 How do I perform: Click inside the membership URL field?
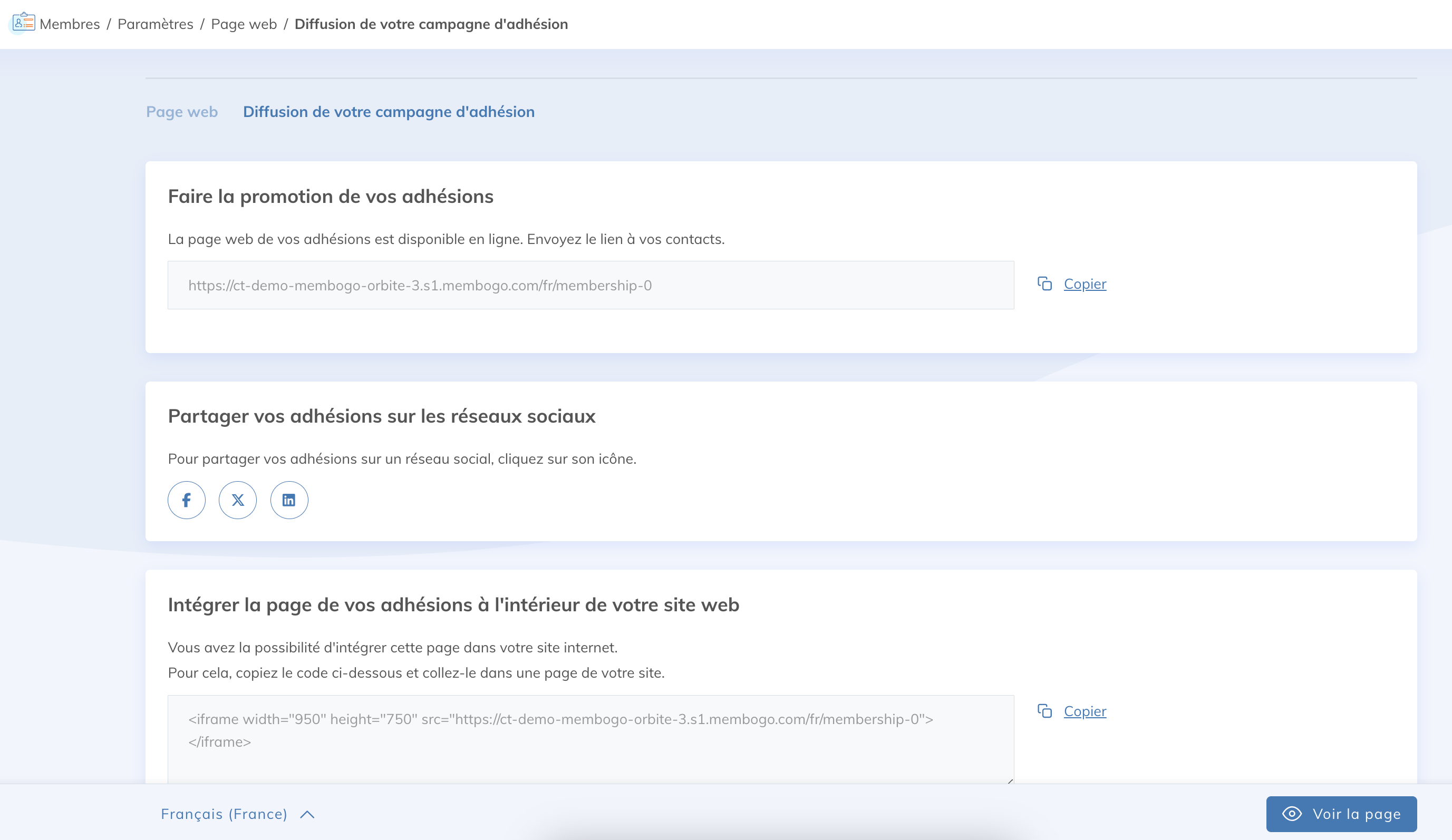[590, 286]
